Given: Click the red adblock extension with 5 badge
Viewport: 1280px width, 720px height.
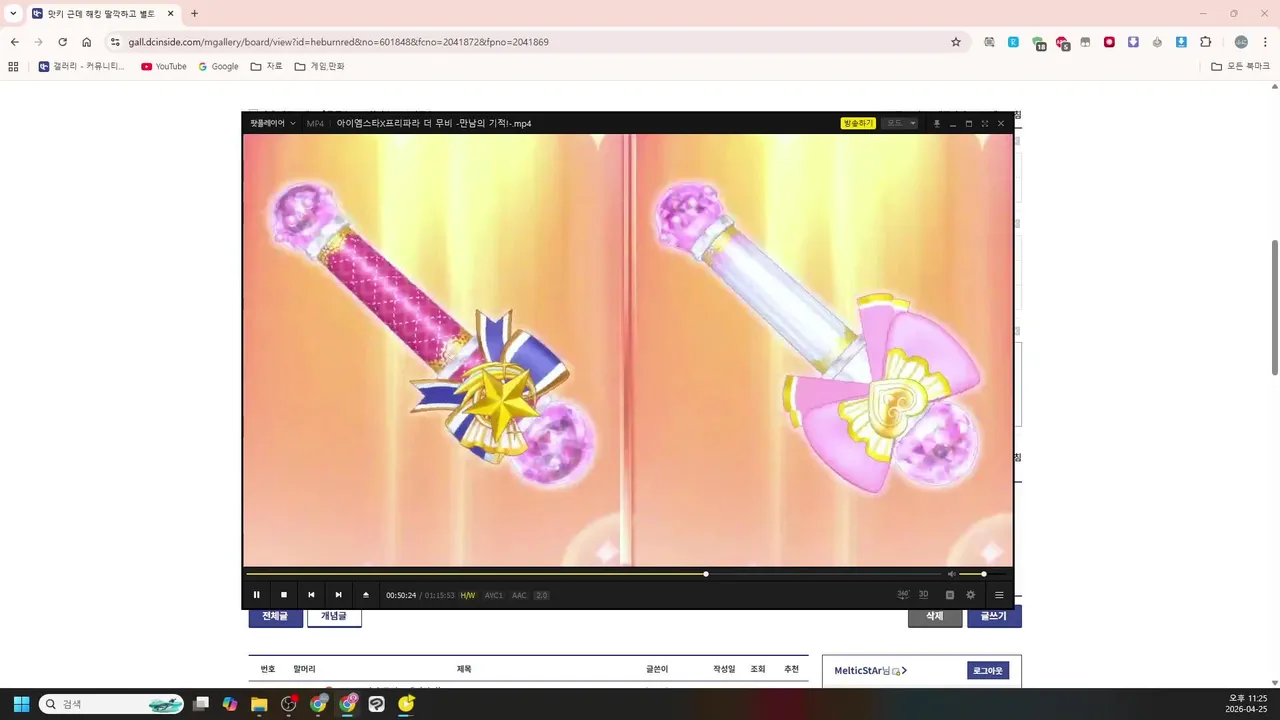Looking at the screenshot, I should pyautogui.click(x=1062, y=43).
